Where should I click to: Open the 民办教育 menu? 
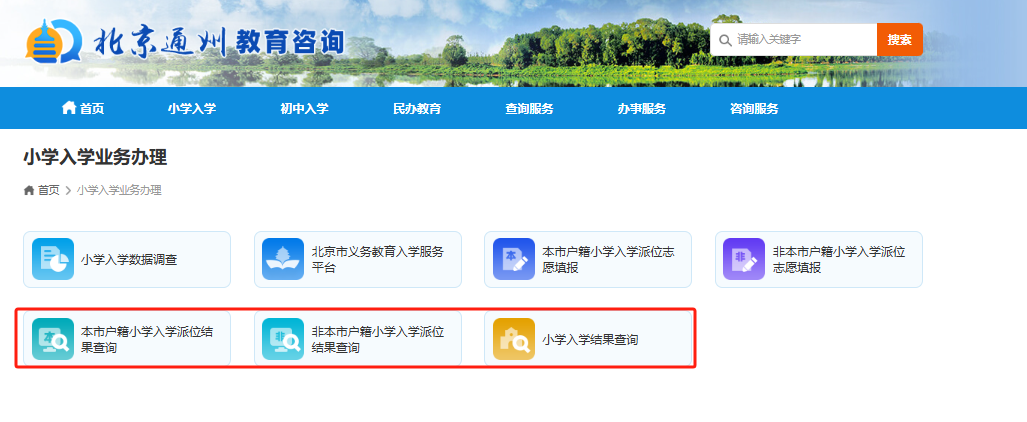(x=417, y=109)
